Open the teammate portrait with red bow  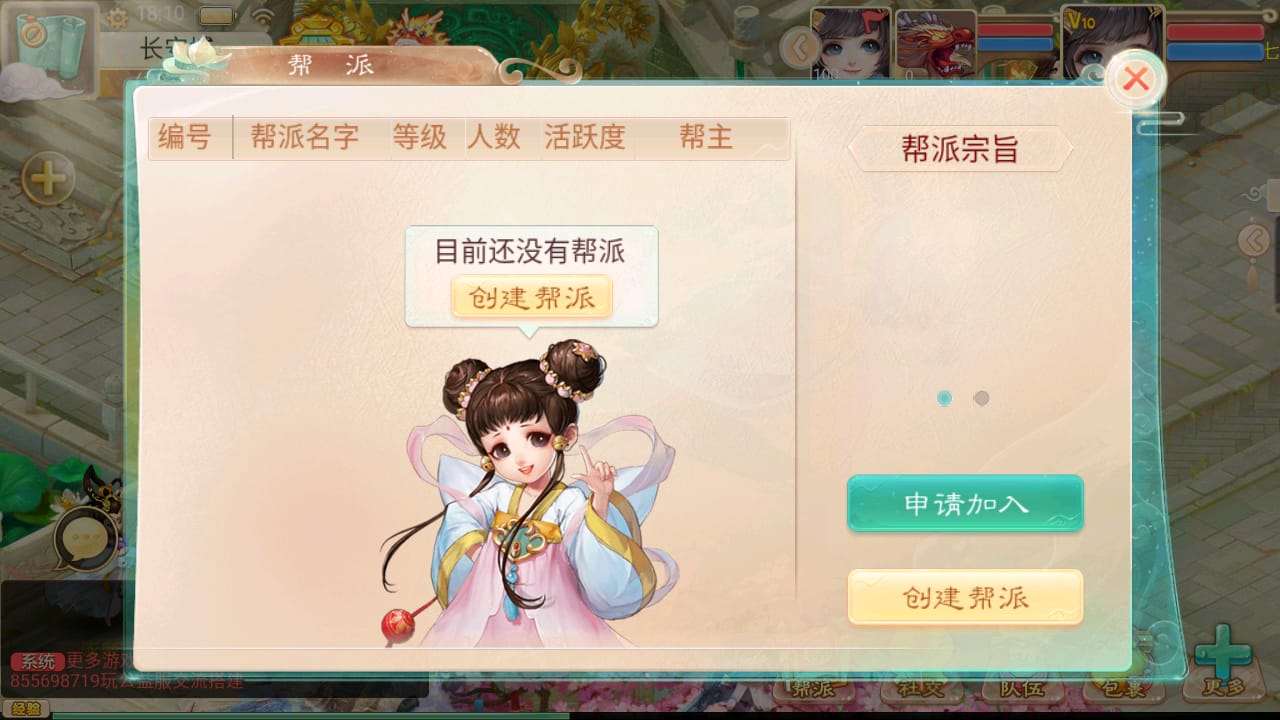click(852, 44)
